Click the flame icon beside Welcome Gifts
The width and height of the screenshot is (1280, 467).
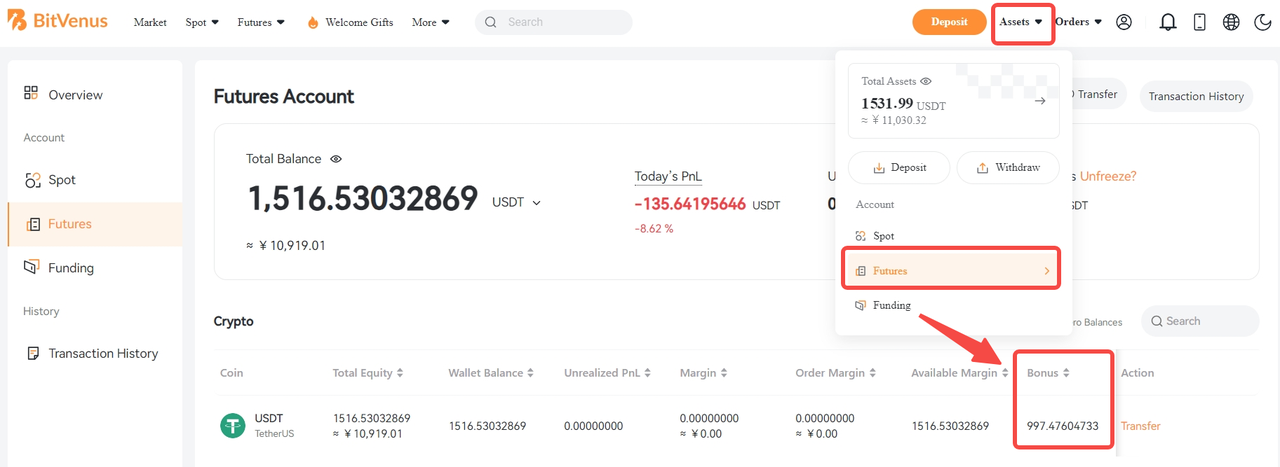point(313,22)
